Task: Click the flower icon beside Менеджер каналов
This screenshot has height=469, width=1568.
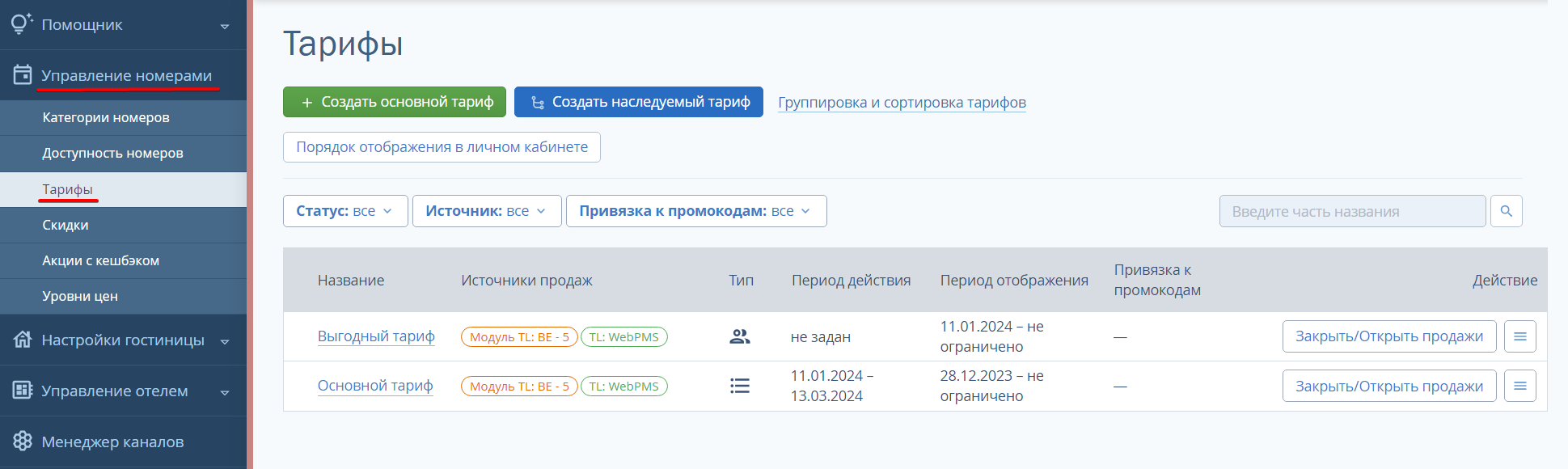Action: coord(23,441)
